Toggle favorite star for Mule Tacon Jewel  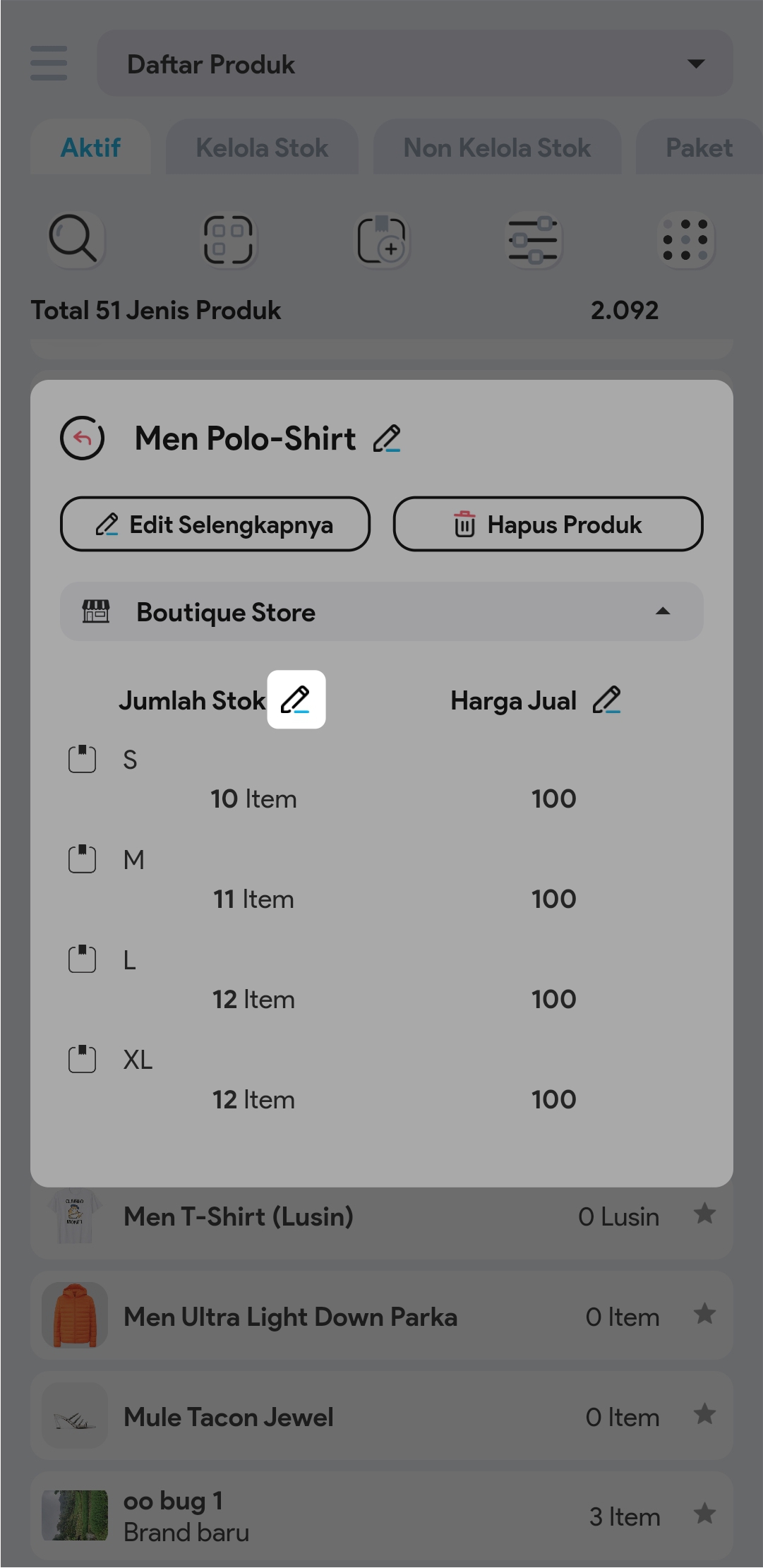click(704, 1415)
